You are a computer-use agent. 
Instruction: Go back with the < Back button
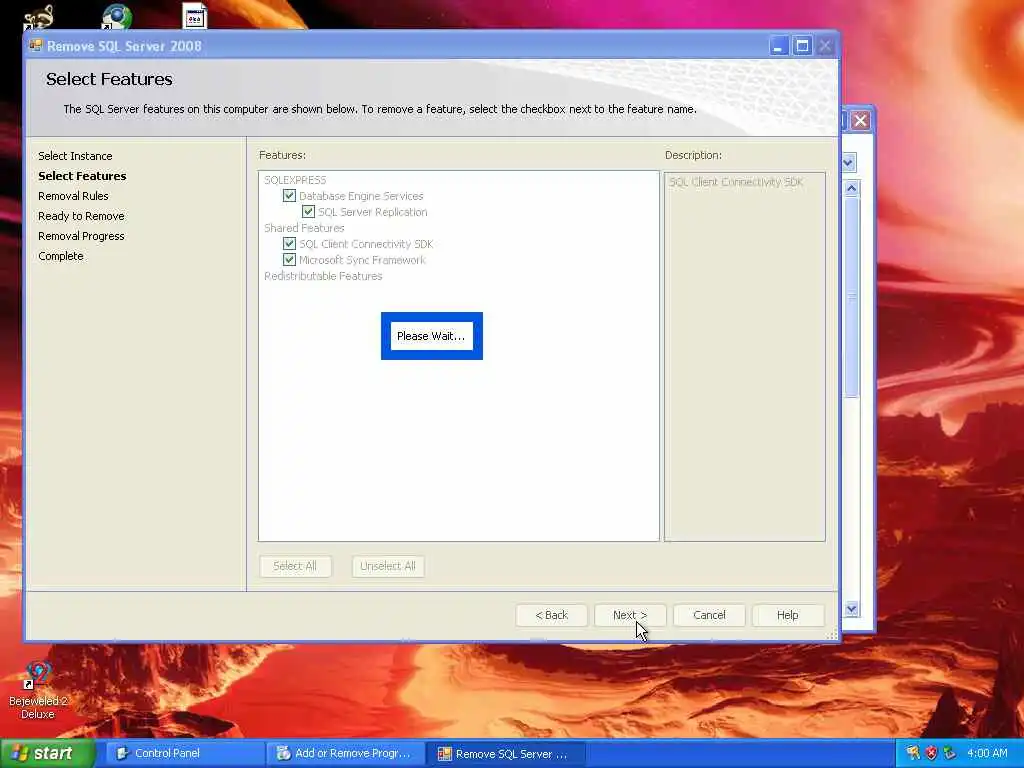pyautogui.click(x=551, y=615)
